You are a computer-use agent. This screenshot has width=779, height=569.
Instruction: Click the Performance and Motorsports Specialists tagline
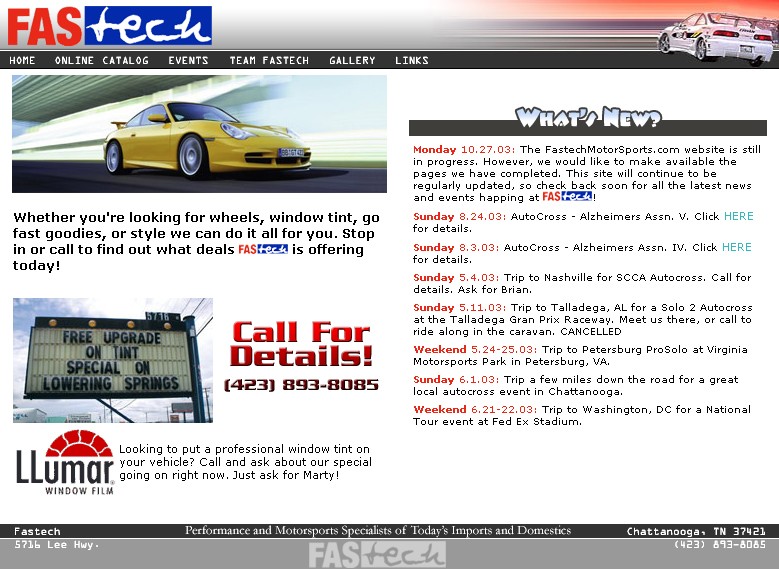coord(378,530)
